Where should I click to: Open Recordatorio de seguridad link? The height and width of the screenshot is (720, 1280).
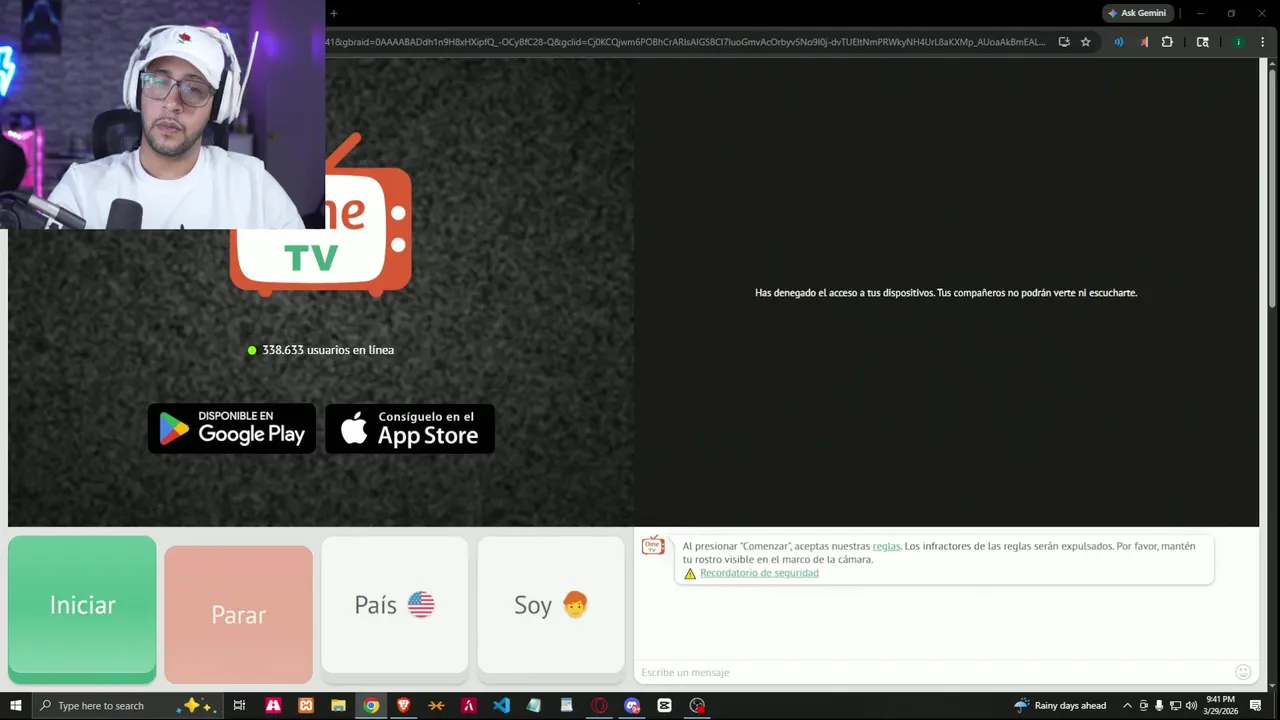point(759,573)
